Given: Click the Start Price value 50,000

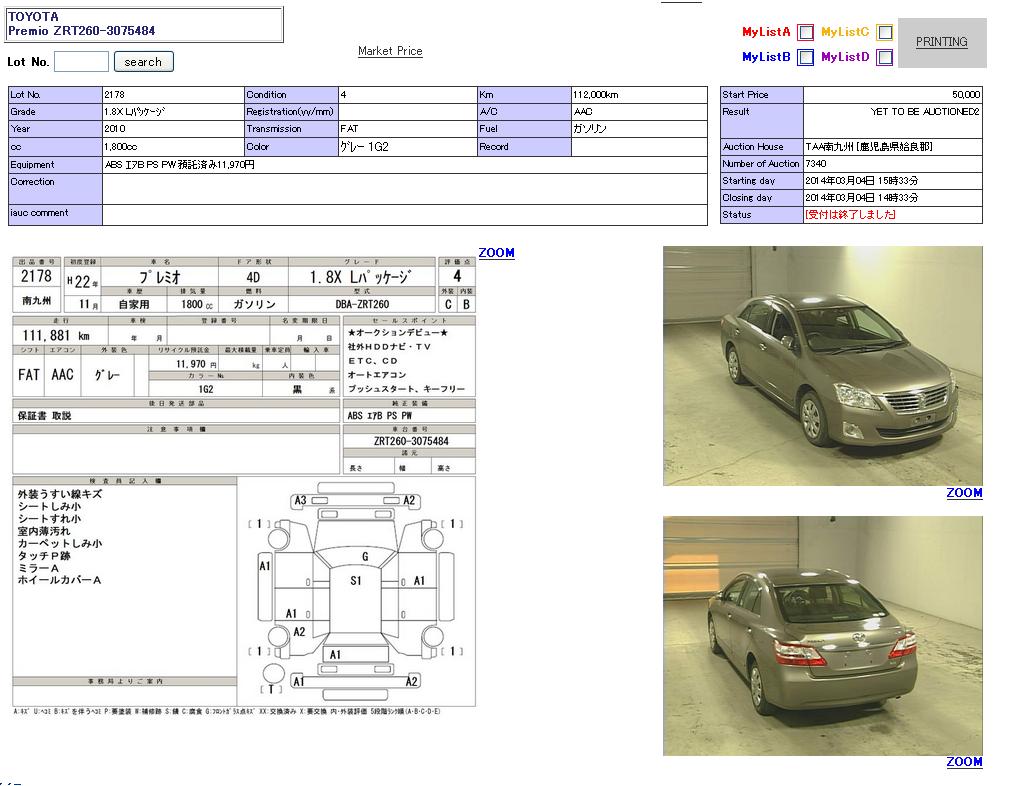Looking at the screenshot, I should click(965, 95).
